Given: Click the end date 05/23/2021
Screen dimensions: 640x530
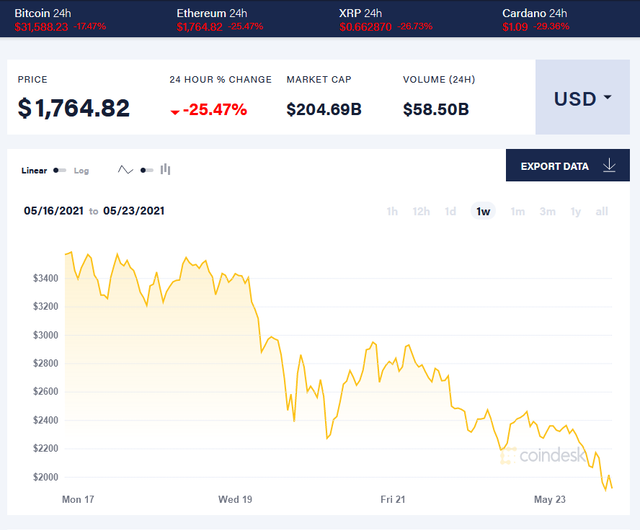Looking at the screenshot, I should (x=133, y=211).
